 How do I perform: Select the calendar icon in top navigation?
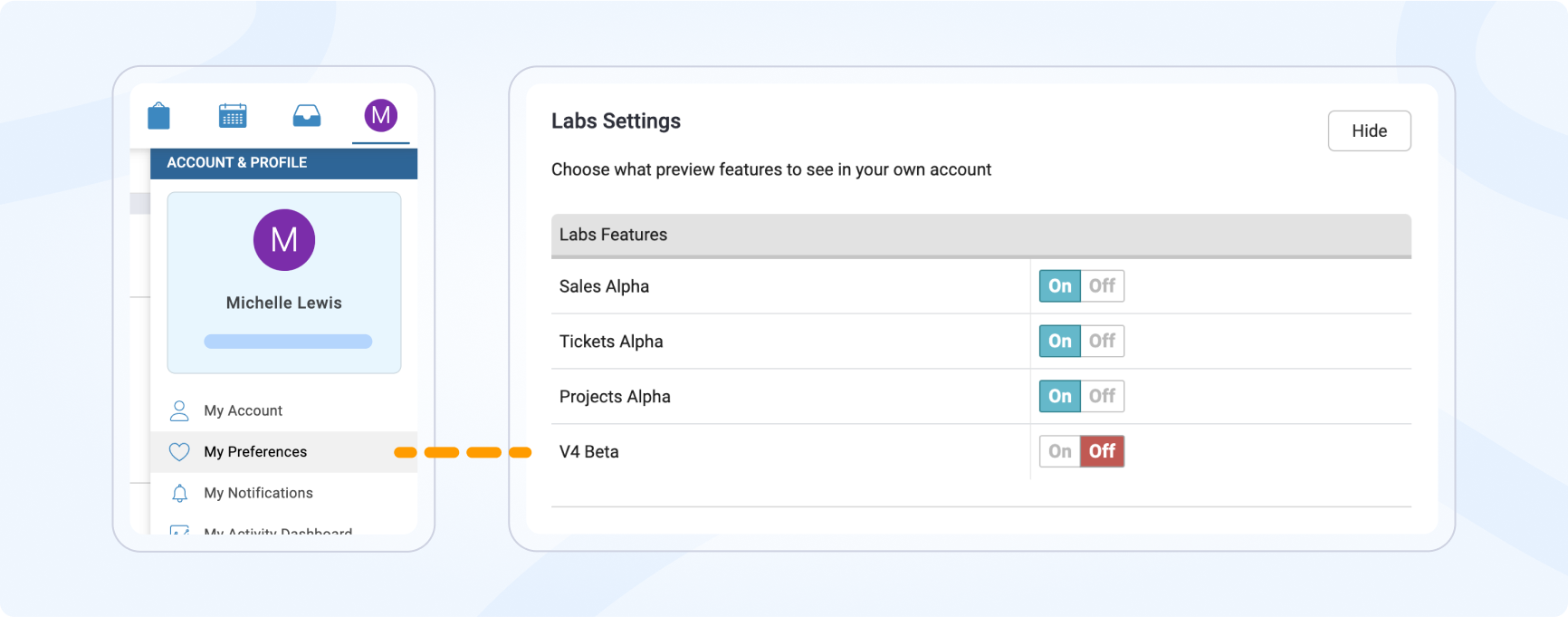coord(233,116)
